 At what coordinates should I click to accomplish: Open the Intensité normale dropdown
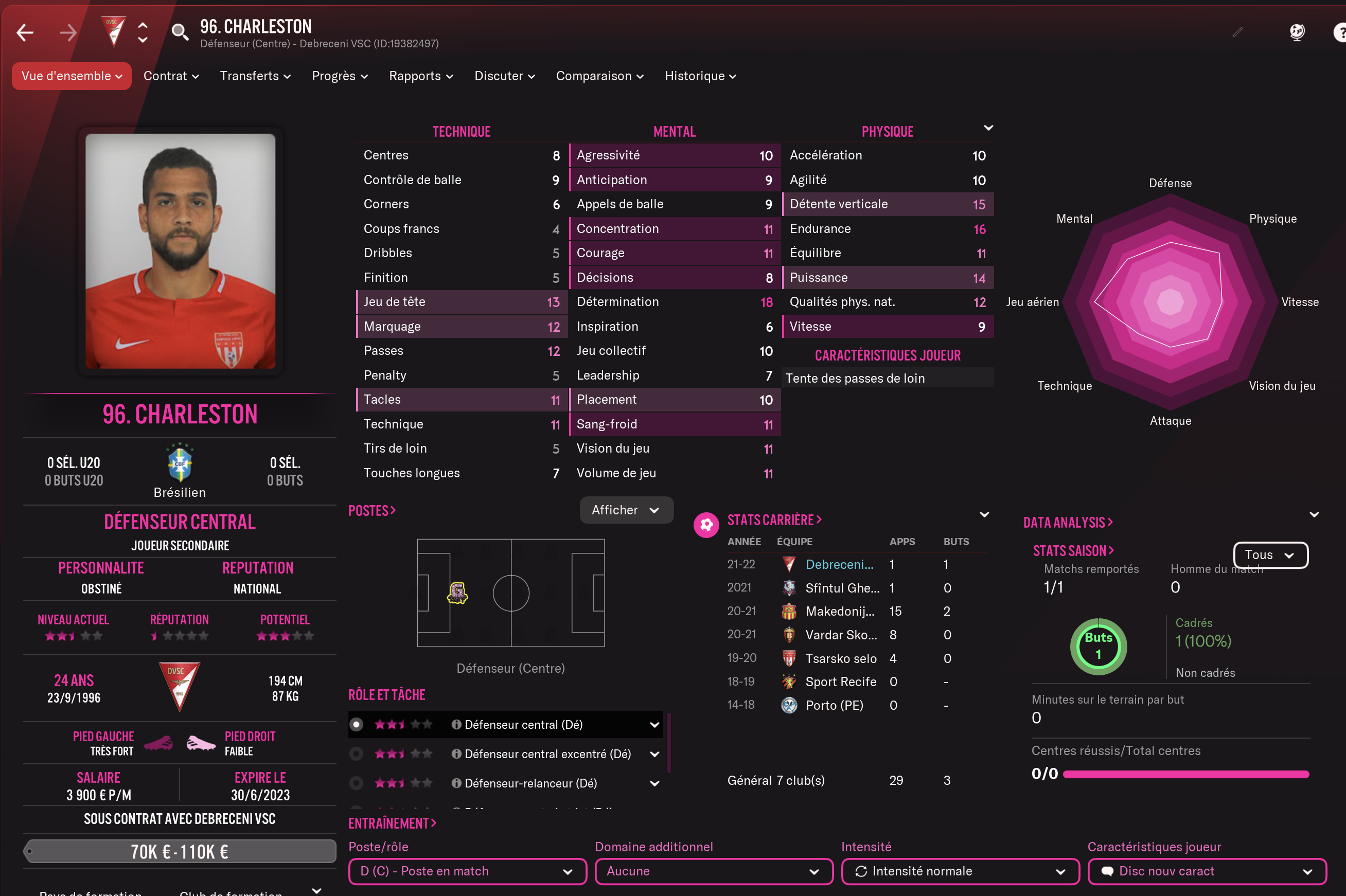960,871
